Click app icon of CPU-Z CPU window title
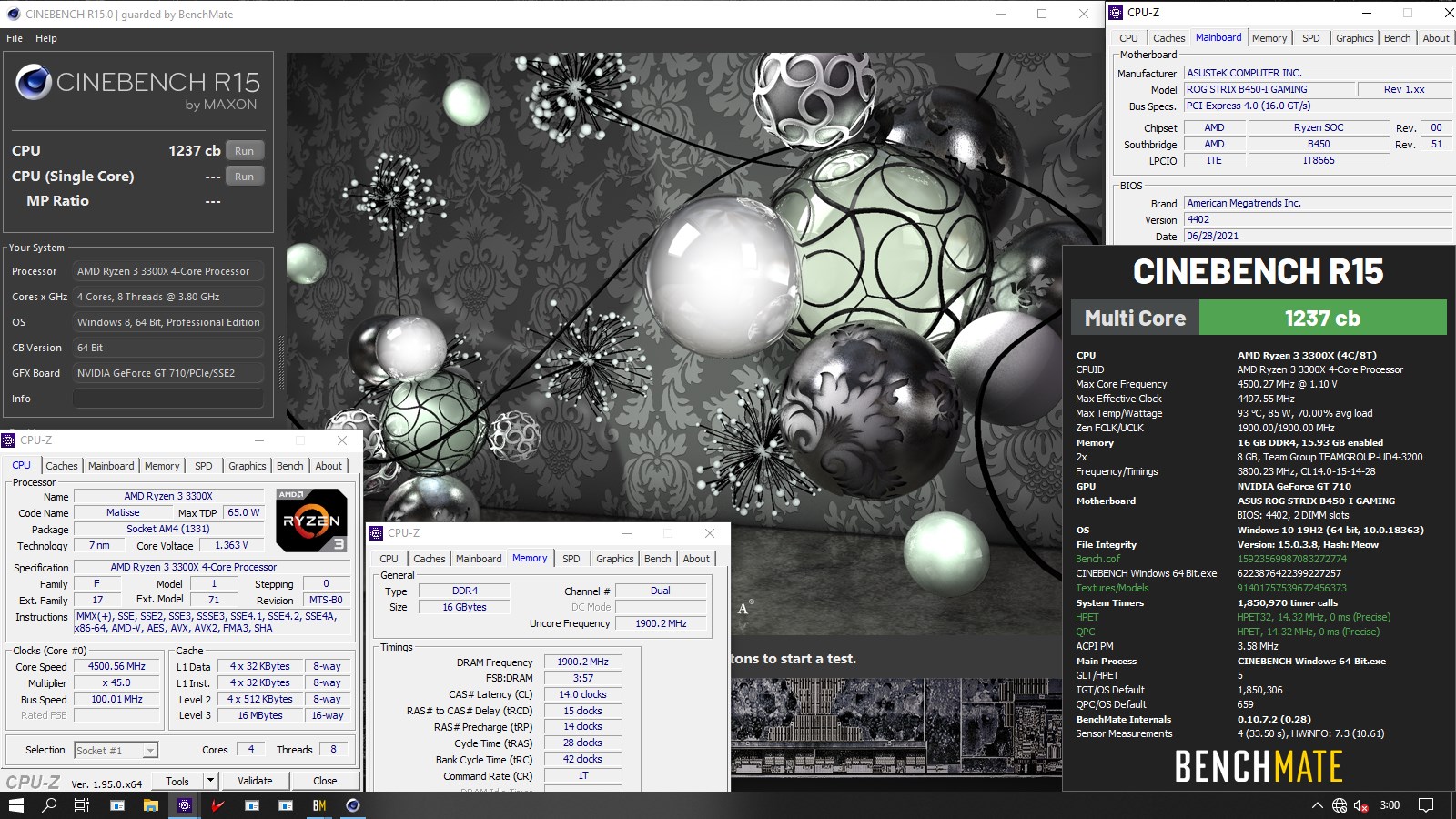The height and width of the screenshot is (819, 1456). 9,440
